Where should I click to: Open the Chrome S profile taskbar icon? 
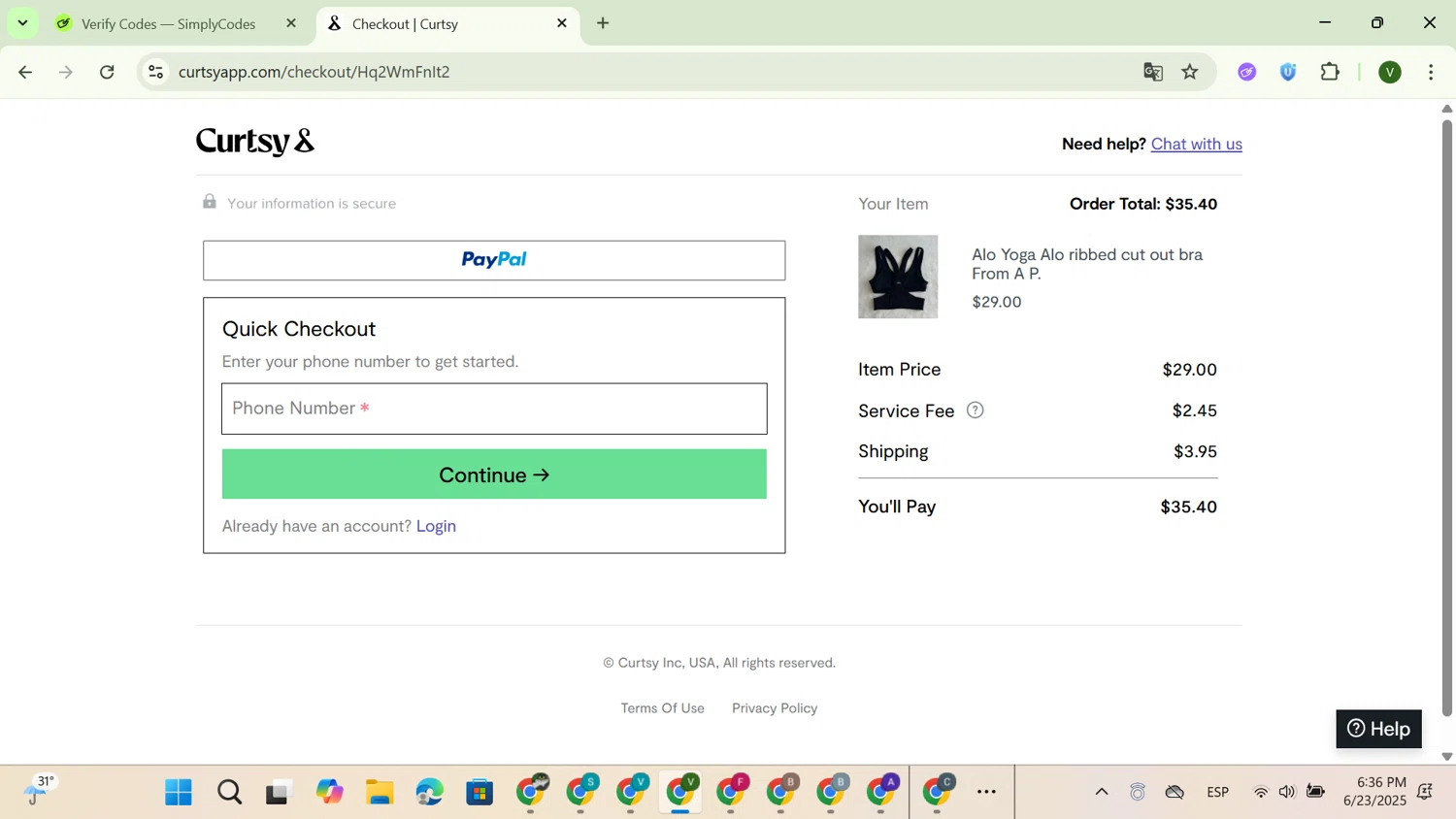[x=583, y=792]
